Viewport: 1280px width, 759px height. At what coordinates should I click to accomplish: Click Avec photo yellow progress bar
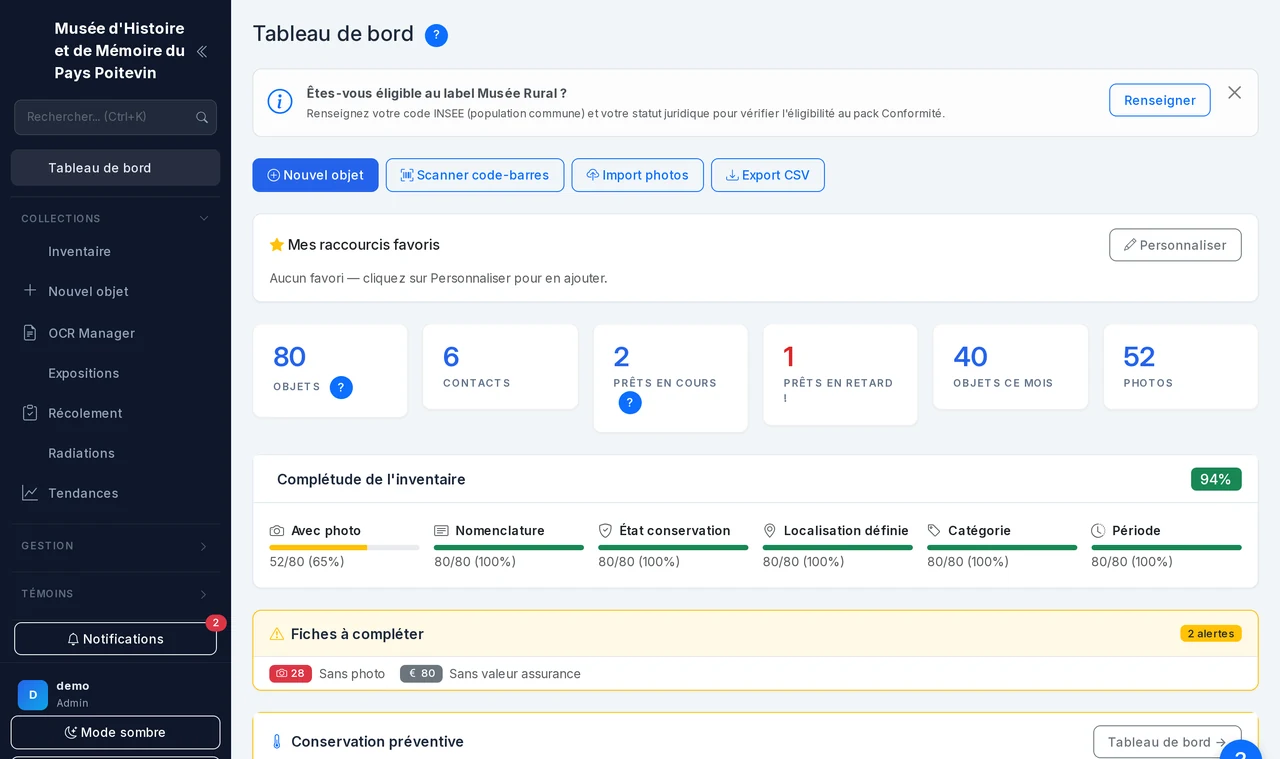pyautogui.click(x=318, y=548)
